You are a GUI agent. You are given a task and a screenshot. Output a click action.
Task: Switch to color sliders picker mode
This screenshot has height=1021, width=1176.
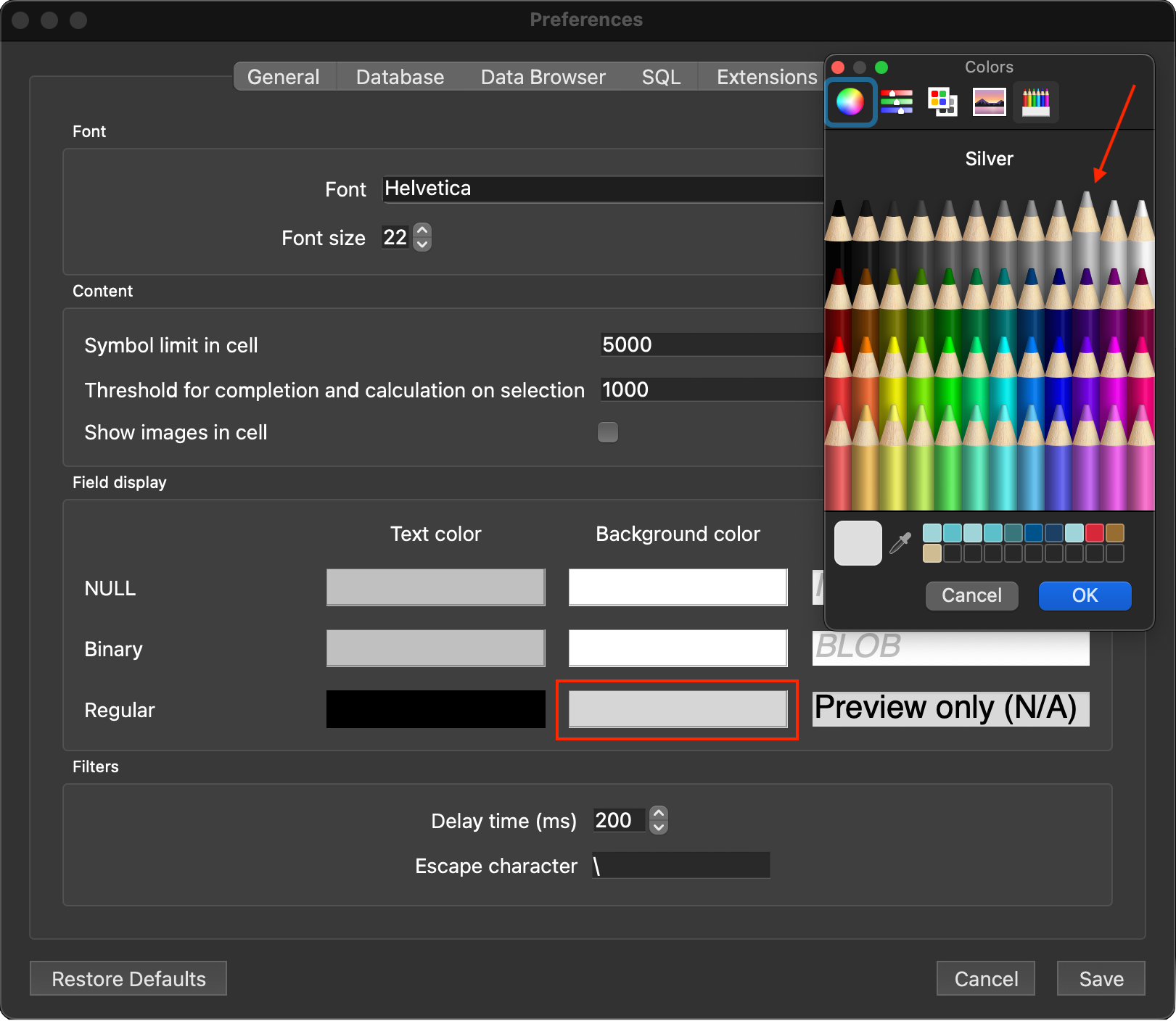897,102
